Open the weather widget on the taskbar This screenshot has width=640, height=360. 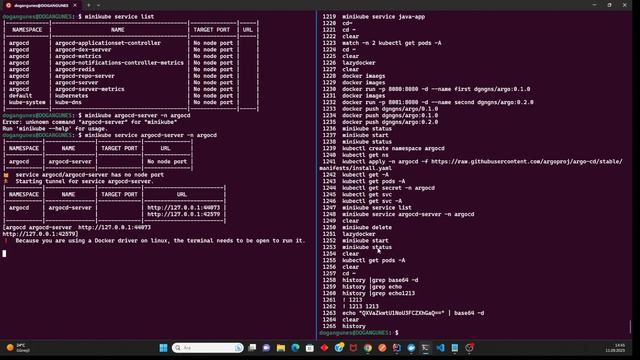pyautogui.click(x=18, y=348)
